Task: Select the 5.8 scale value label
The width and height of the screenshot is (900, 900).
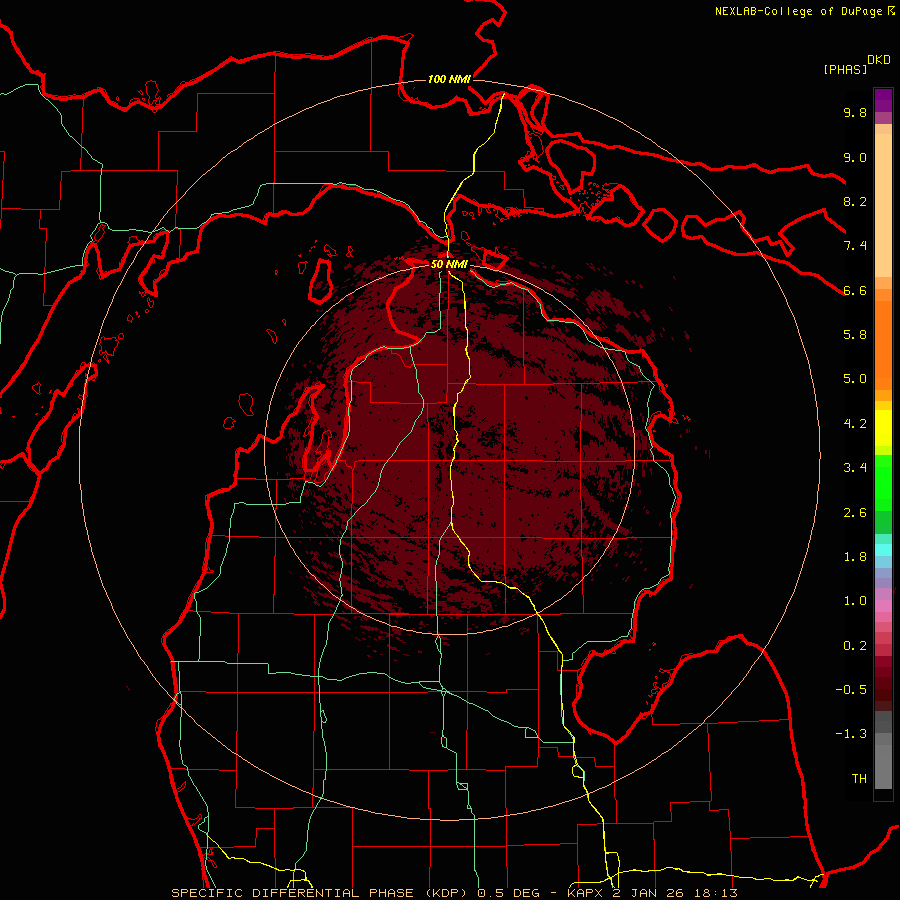Action: click(855, 335)
